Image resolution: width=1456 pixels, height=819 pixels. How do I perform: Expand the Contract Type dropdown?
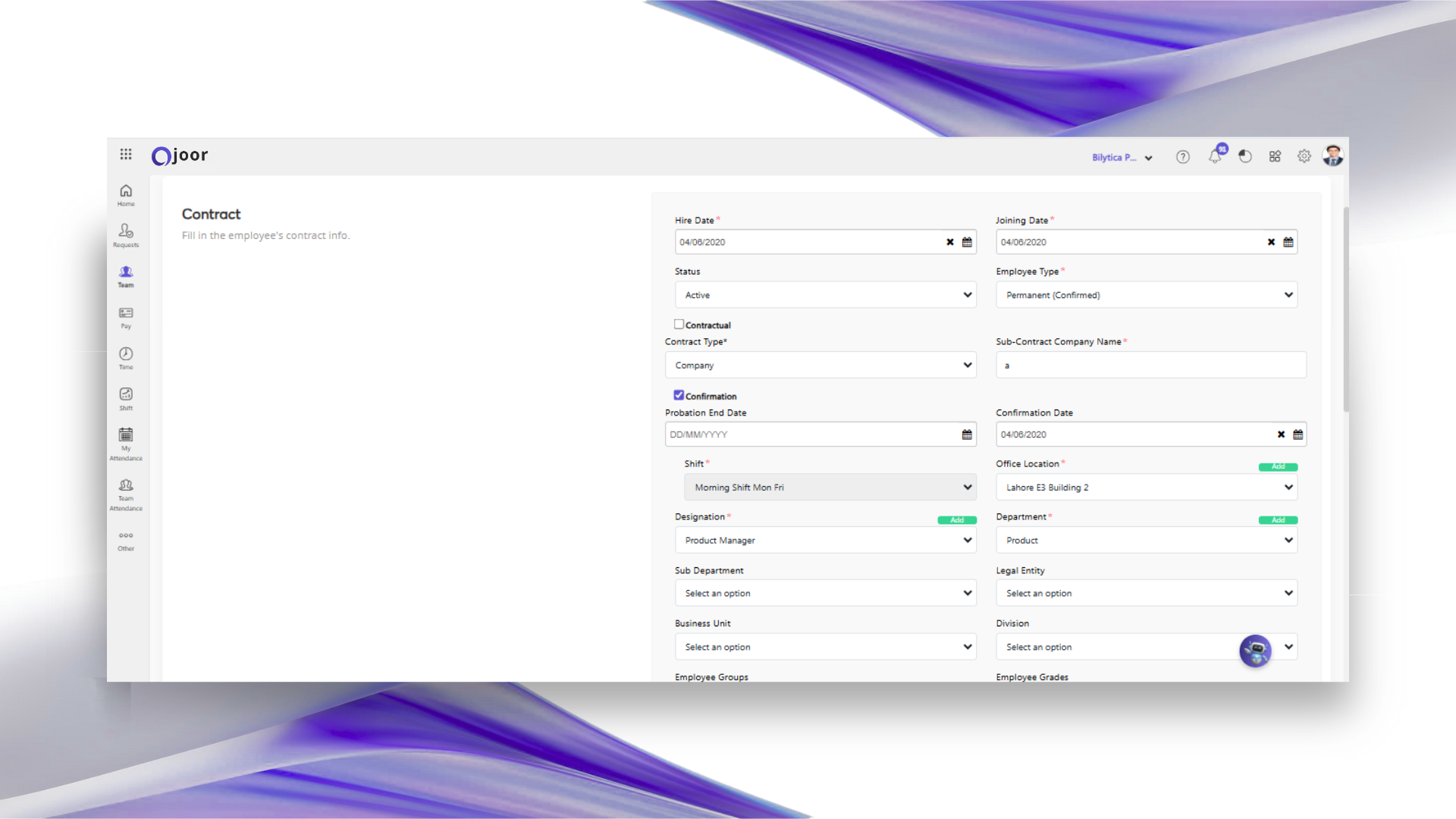820,365
